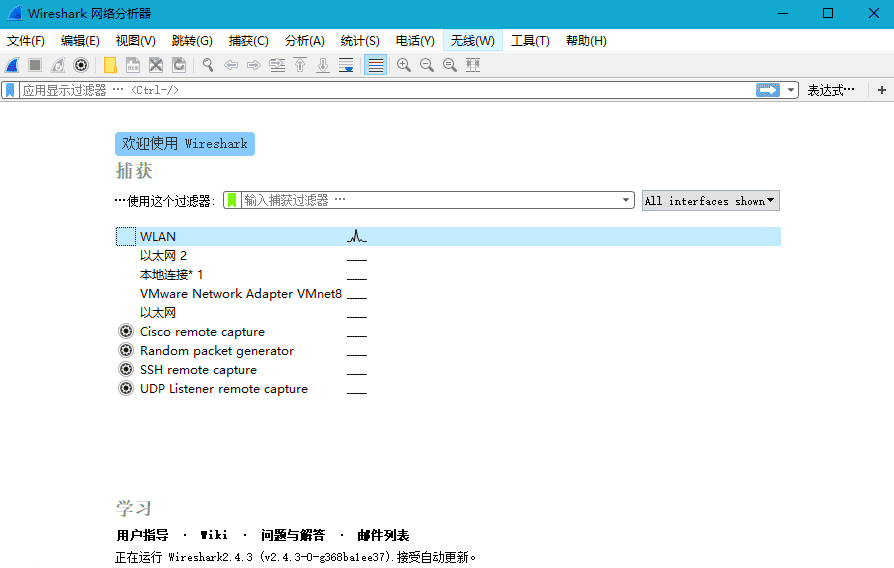Viewport: 894px width, 568px height.
Task: Open the 视图(V) menu
Action: [136, 41]
